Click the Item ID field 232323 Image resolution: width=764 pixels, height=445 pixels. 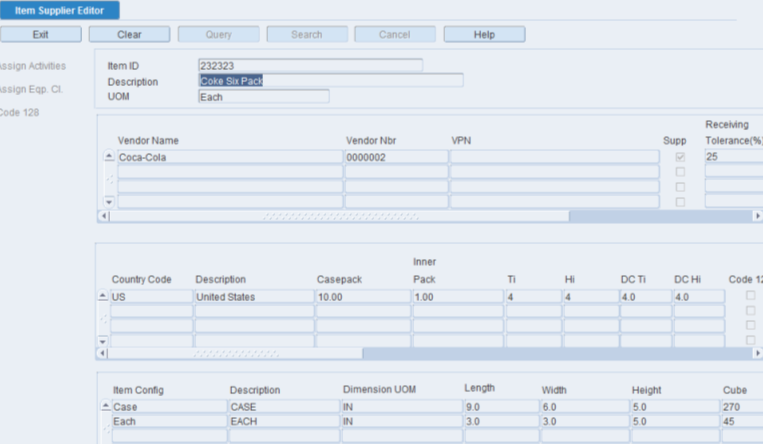(x=310, y=66)
